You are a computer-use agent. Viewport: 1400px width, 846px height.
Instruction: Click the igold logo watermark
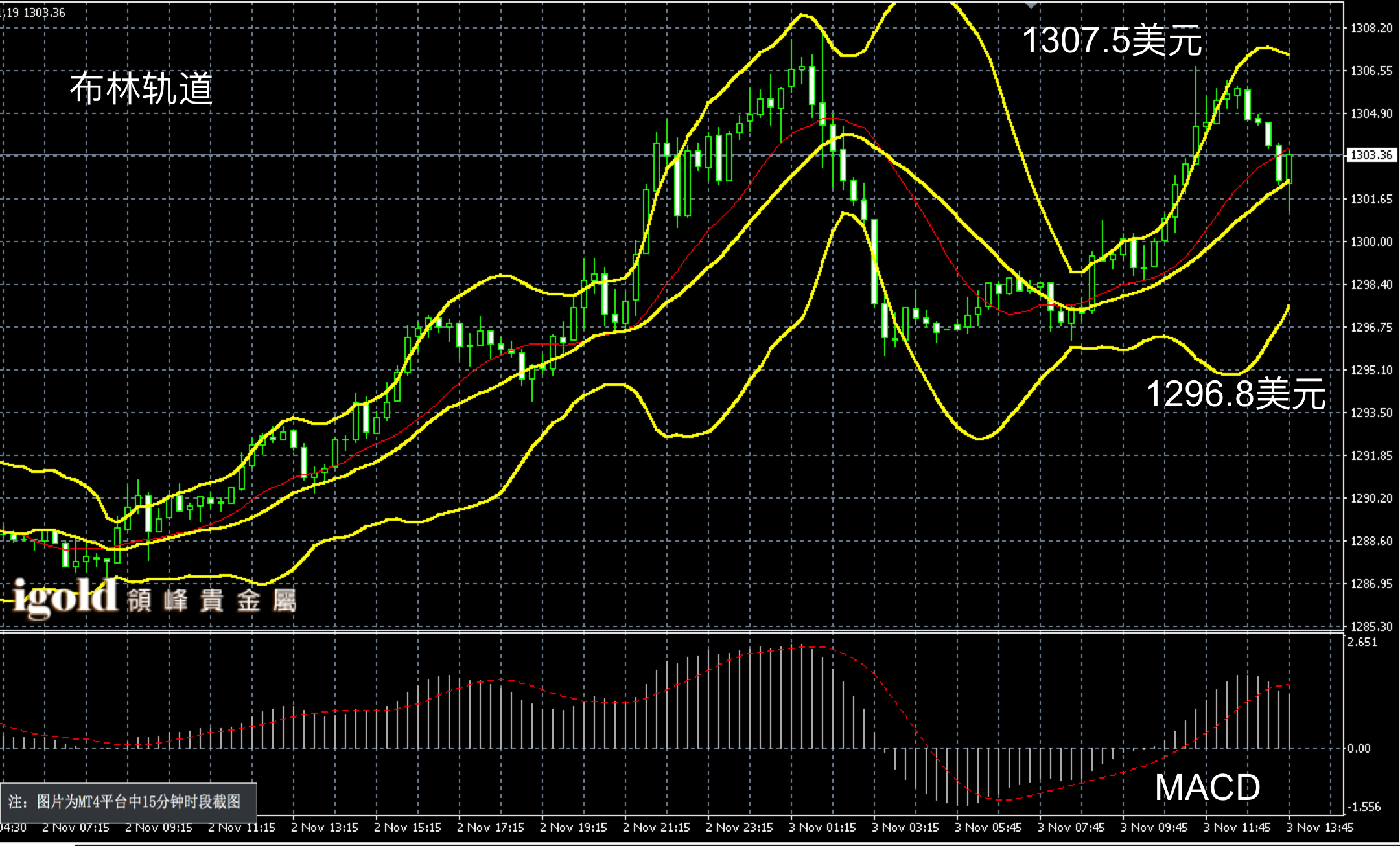(65, 598)
